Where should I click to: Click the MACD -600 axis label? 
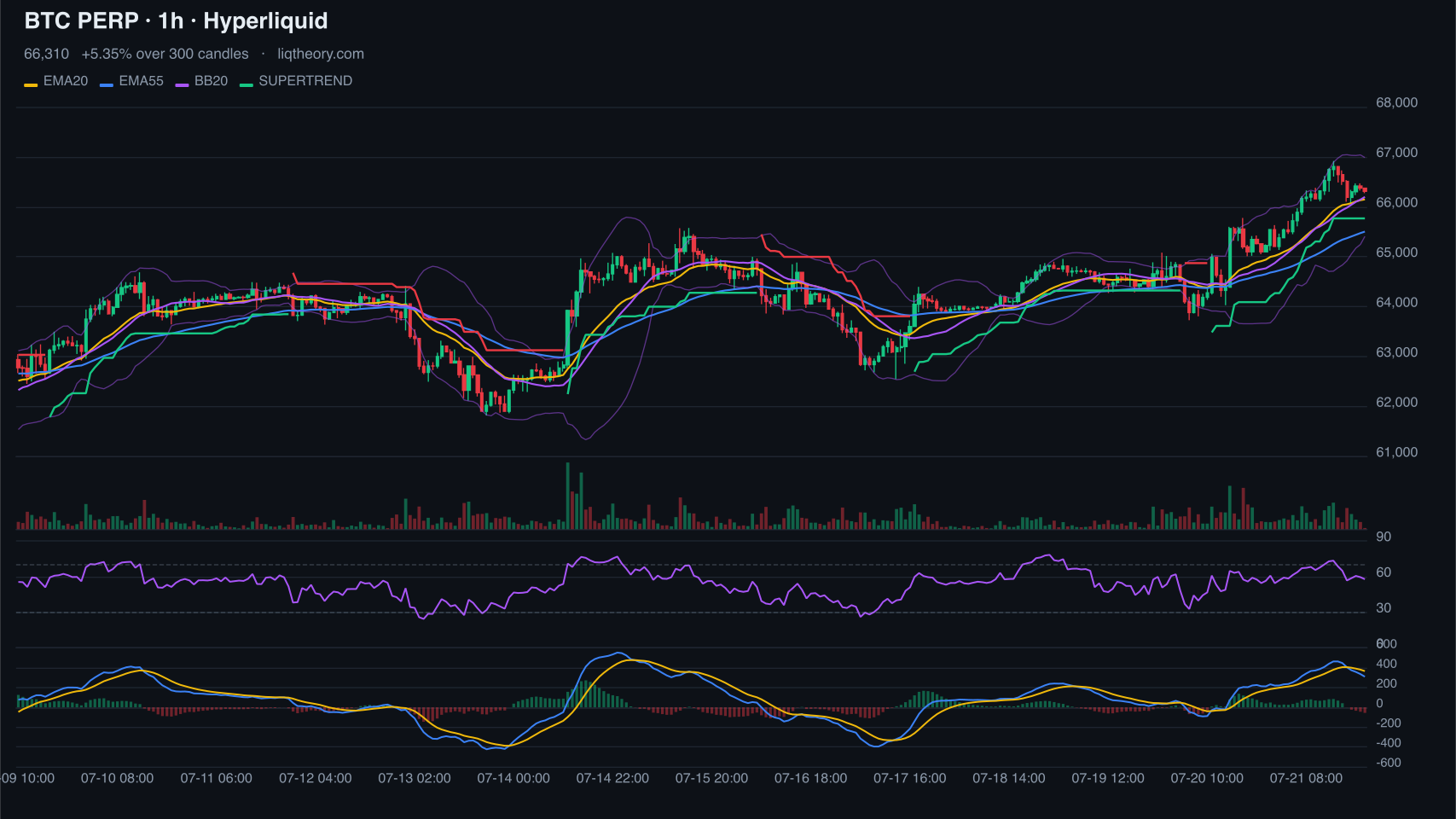click(x=1389, y=763)
